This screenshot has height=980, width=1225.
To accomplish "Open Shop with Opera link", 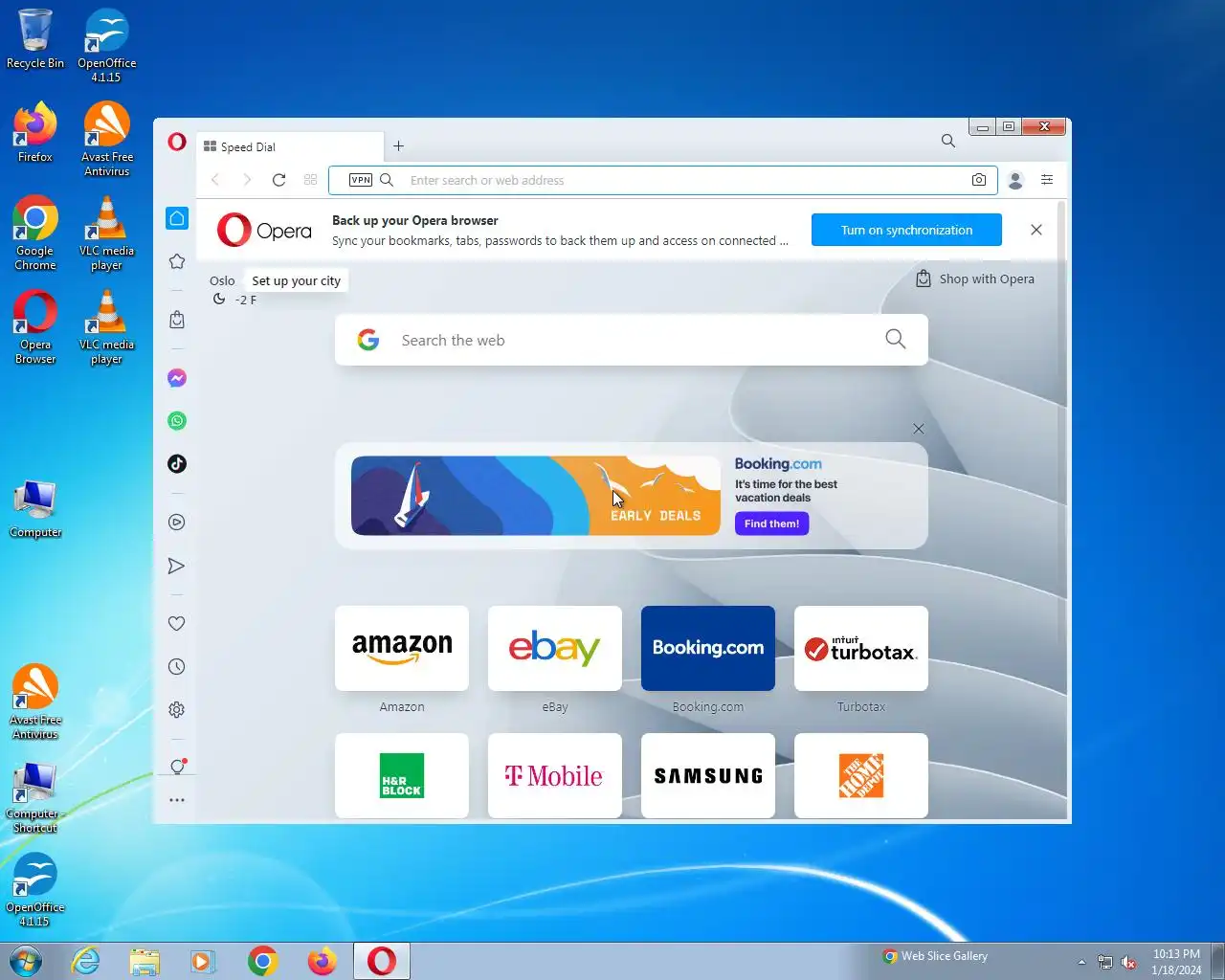I will click(x=975, y=278).
